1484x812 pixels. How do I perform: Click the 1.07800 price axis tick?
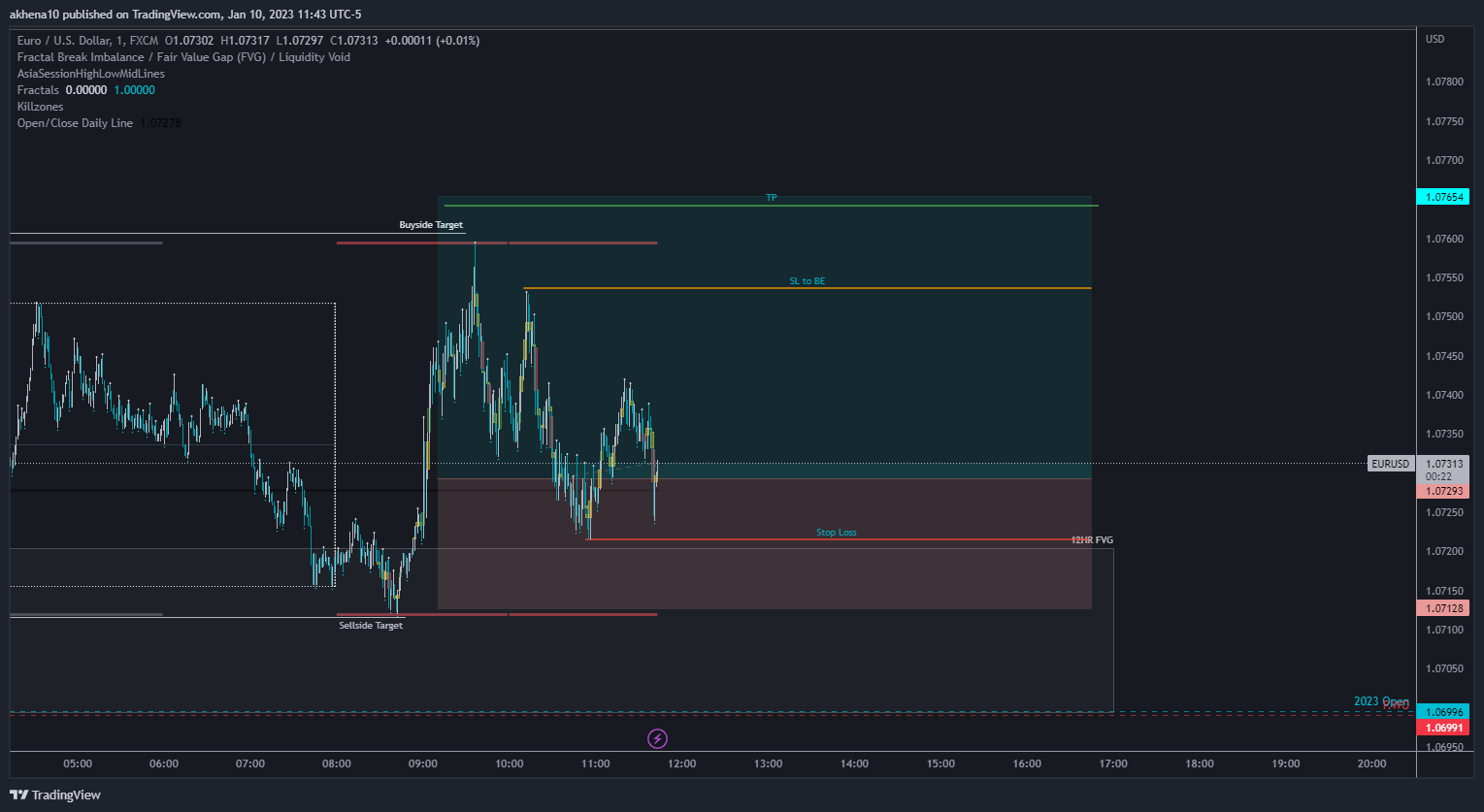click(1444, 81)
